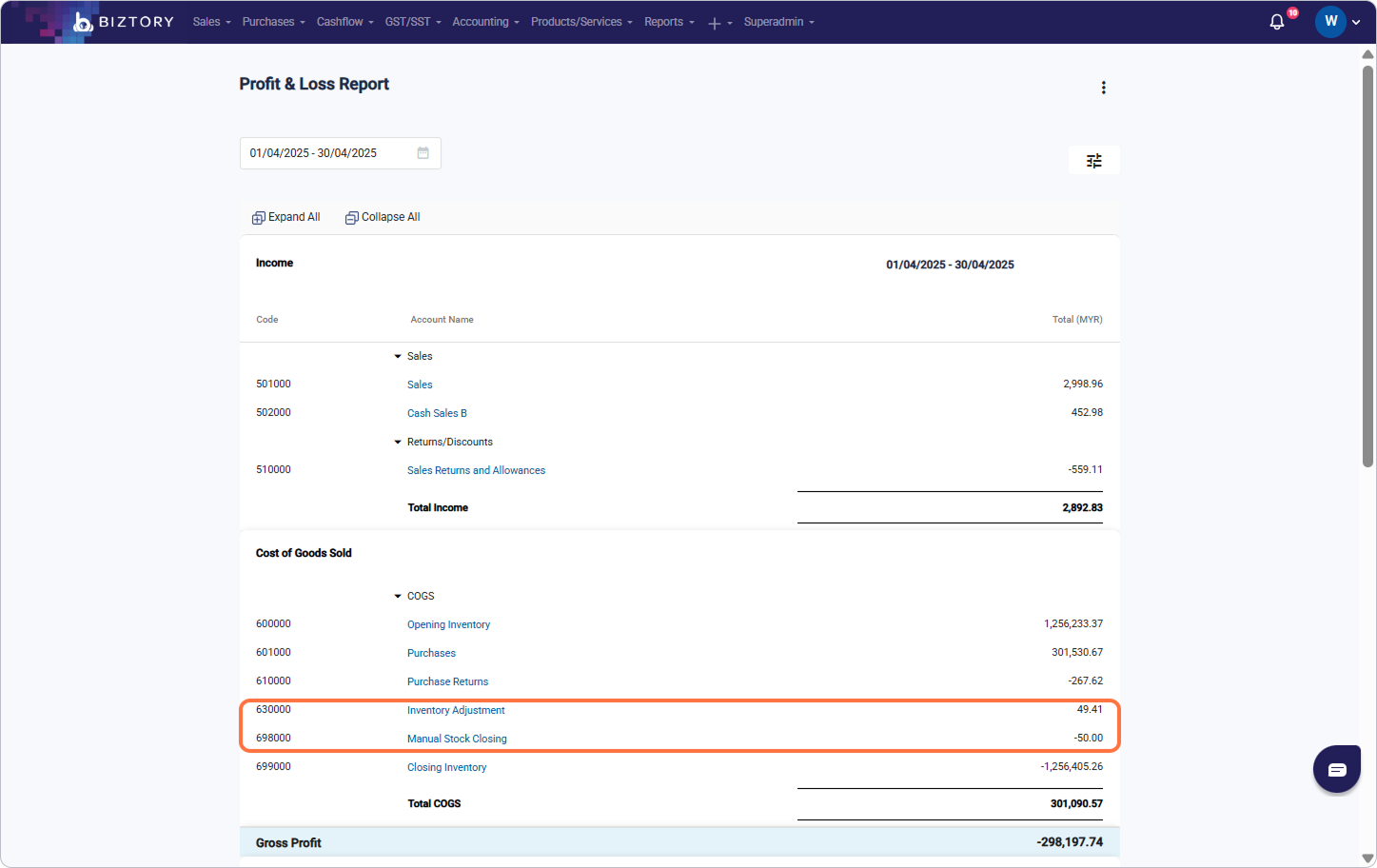Viewport: 1377px width, 868px height.
Task: Open the Sales menu
Action: (x=211, y=22)
